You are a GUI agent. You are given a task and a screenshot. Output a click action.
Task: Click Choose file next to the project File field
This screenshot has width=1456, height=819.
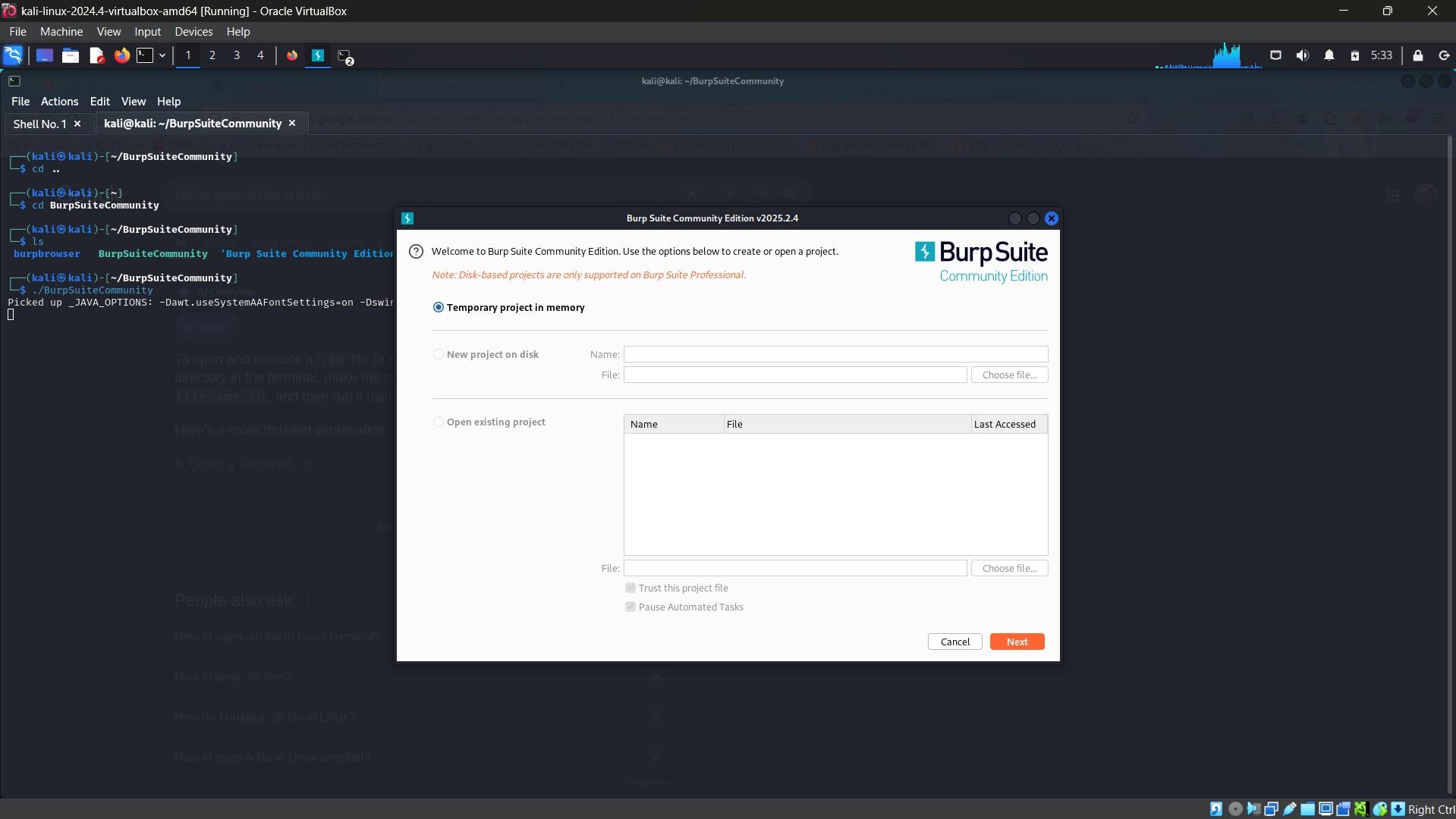click(x=1009, y=375)
